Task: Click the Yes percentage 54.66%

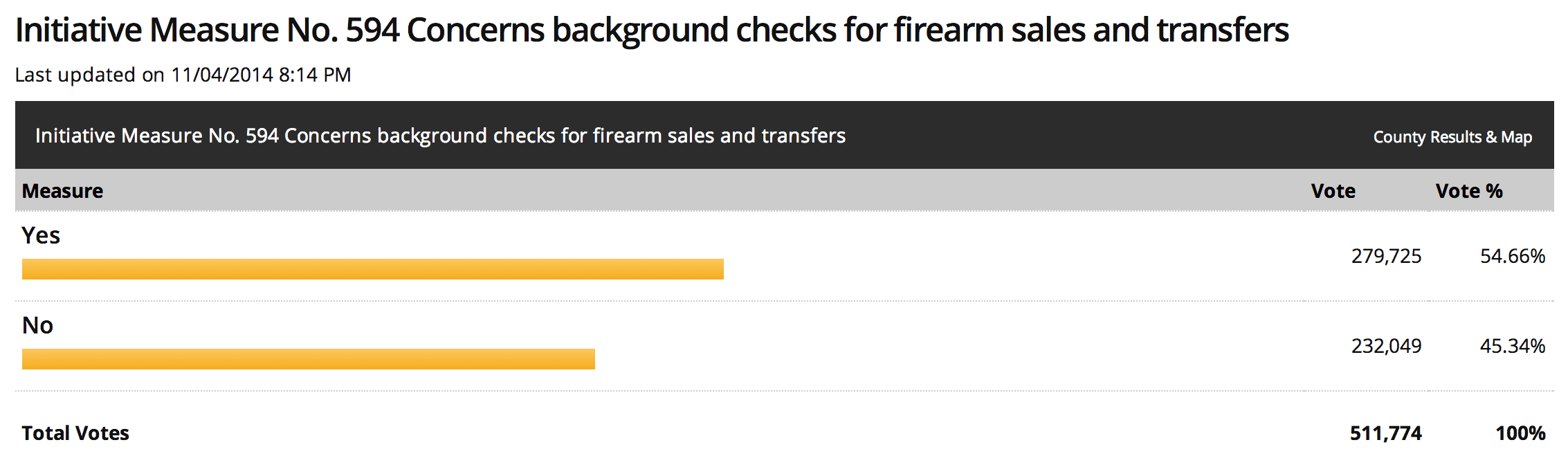Action: 1512,257
